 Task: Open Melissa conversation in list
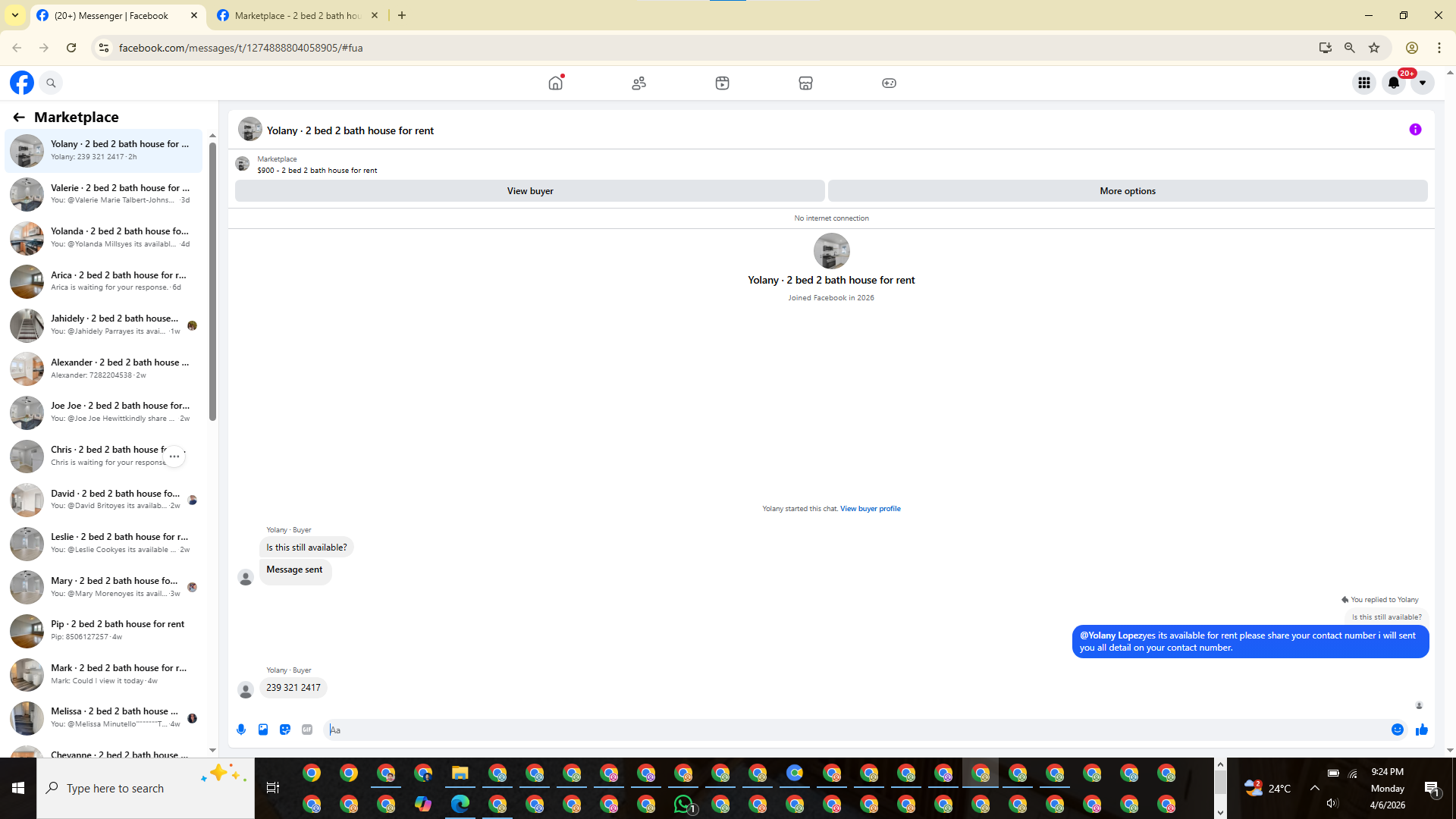tap(104, 718)
